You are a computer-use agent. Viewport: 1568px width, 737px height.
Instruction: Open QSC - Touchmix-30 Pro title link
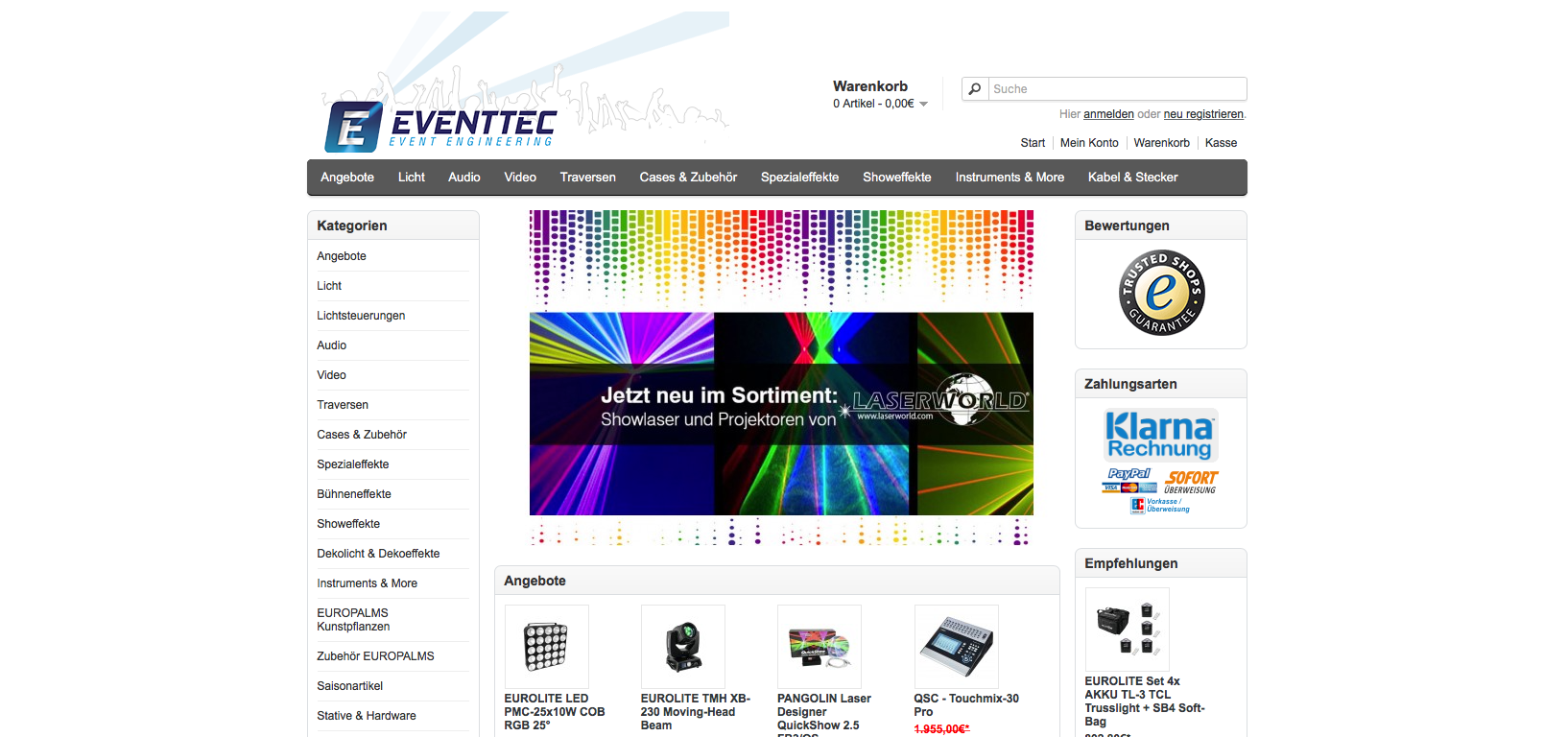coord(966,705)
